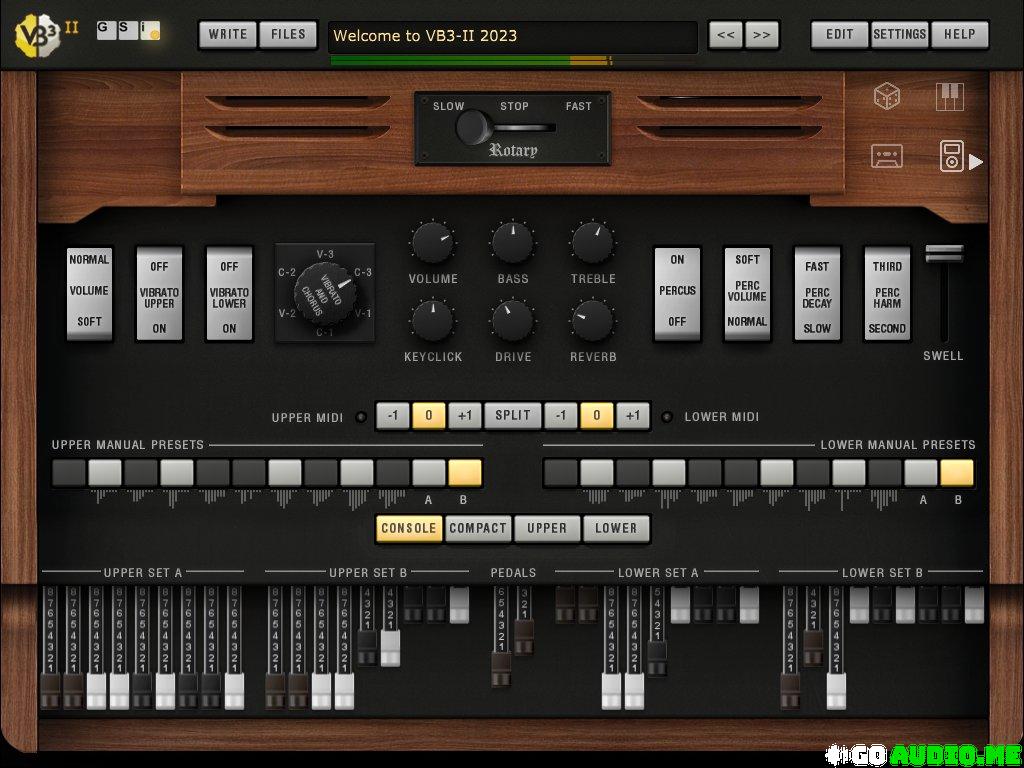
Task: Toggle the Vibrato Lower rocker switch
Action: tap(229, 293)
